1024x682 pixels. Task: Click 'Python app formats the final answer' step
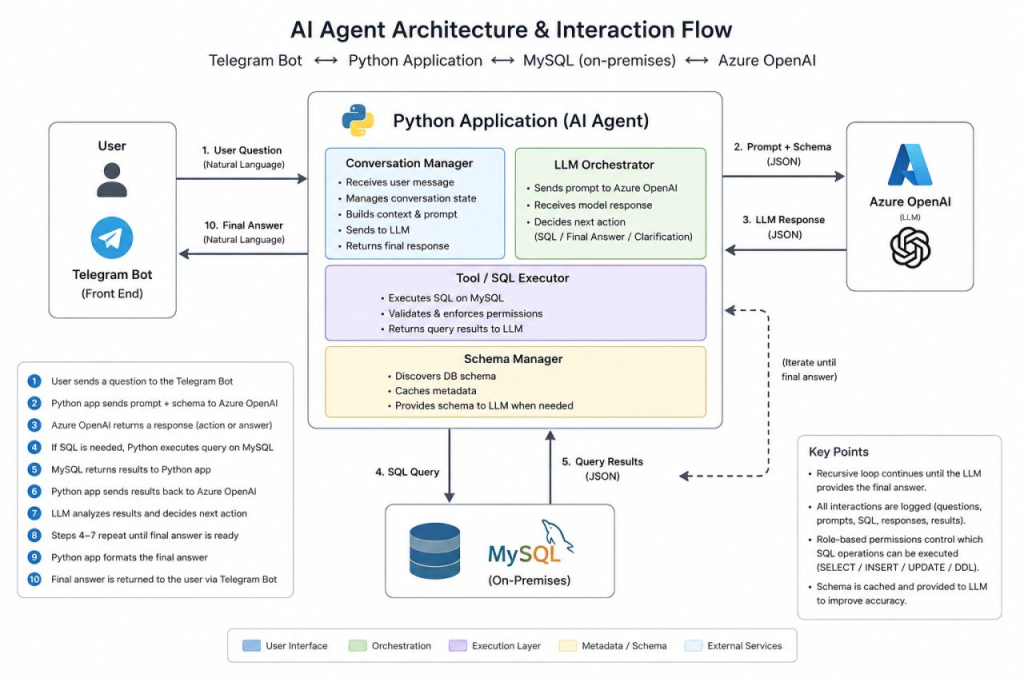tap(129, 557)
